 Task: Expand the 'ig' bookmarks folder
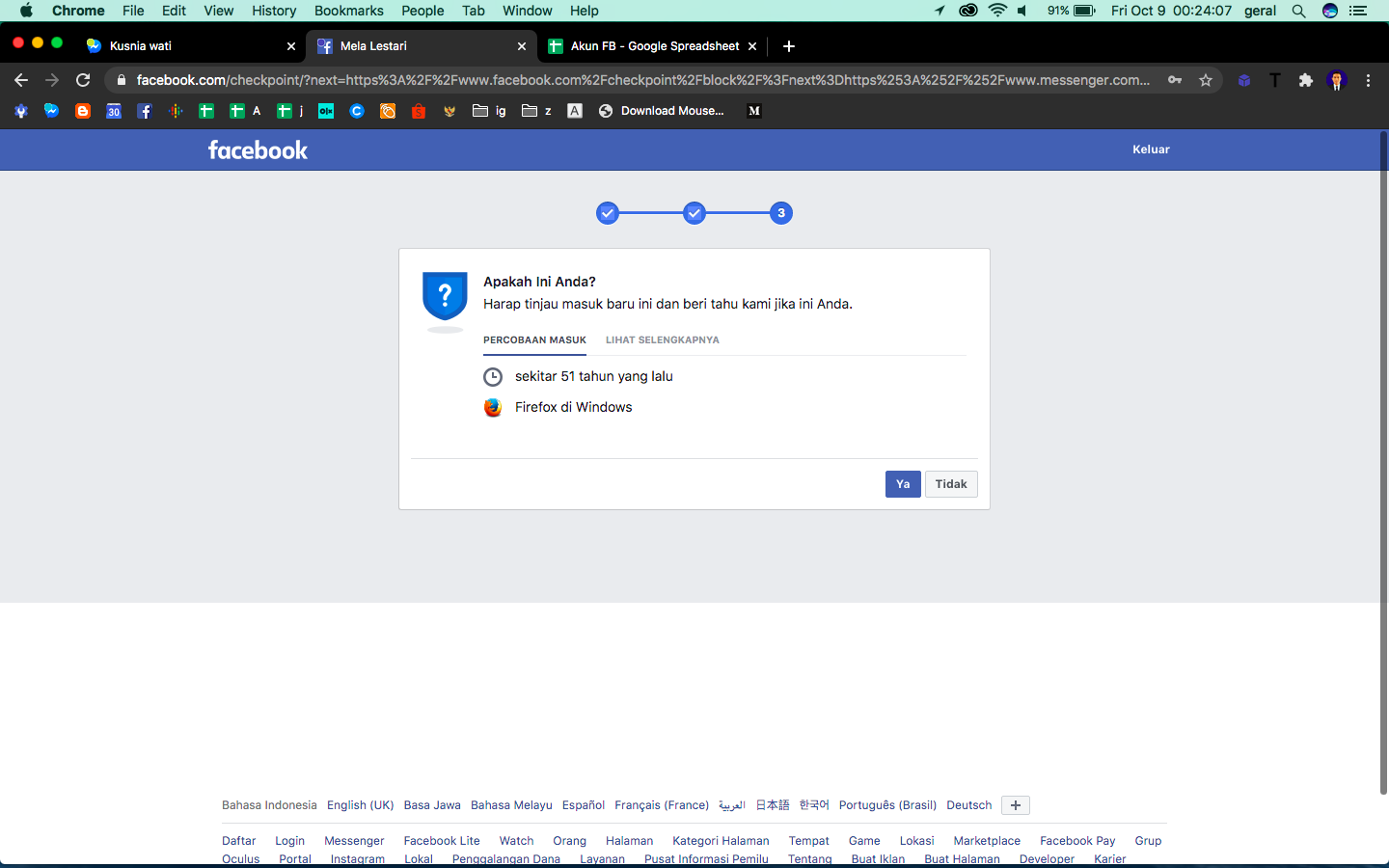489,111
